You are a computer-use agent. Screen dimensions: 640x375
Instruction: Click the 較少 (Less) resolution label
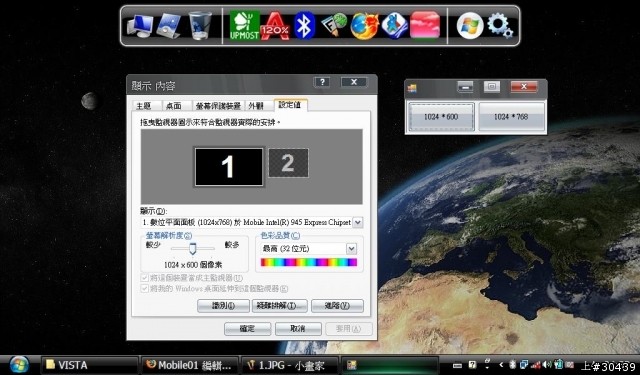153,245
